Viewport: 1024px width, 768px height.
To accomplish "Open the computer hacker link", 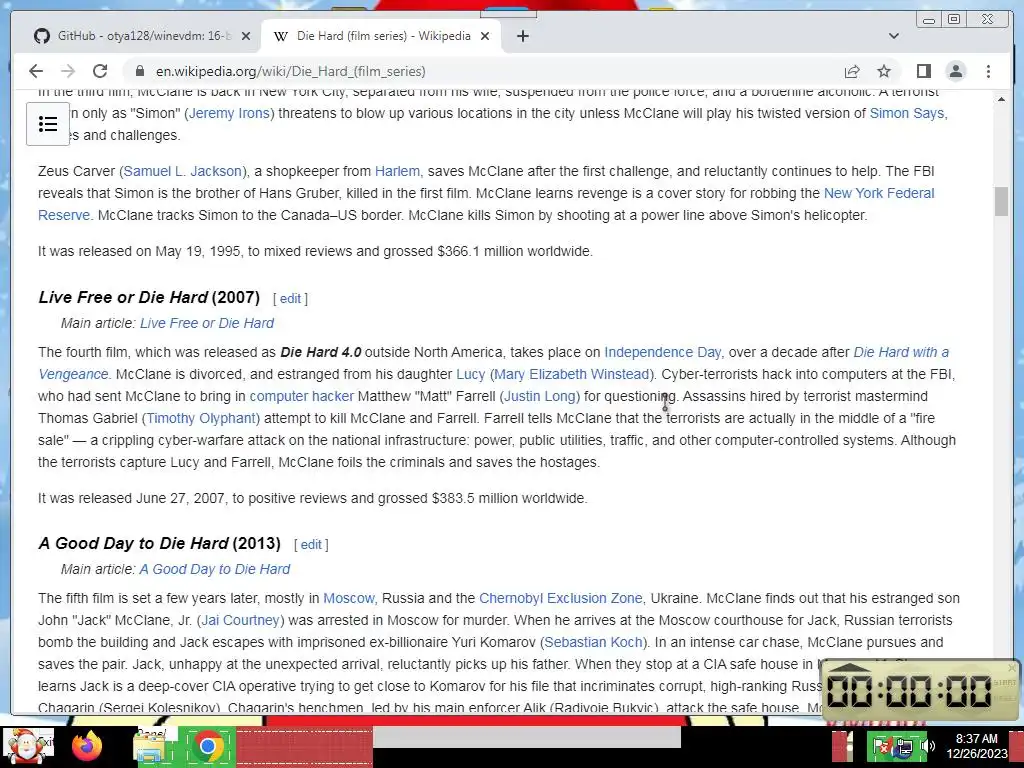I will [302, 396].
